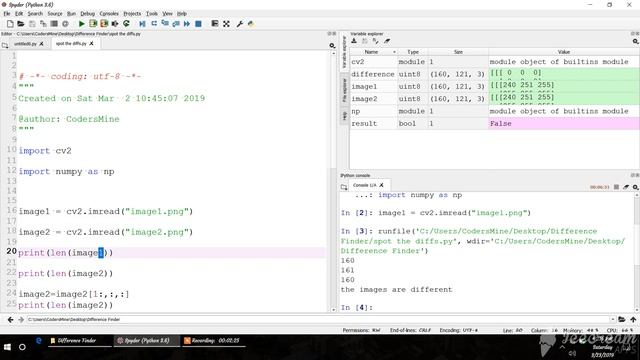This screenshot has height=360, width=640.
Task: Switch to vertical Help tab
Action: [344, 116]
